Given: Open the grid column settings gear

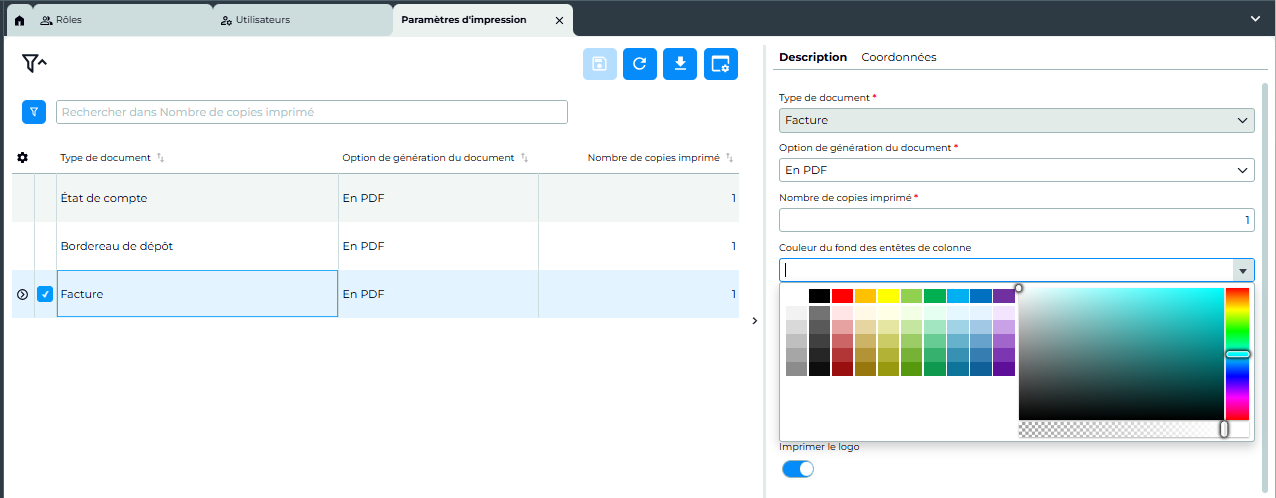Looking at the screenshot, I should (x=23, y=158).
